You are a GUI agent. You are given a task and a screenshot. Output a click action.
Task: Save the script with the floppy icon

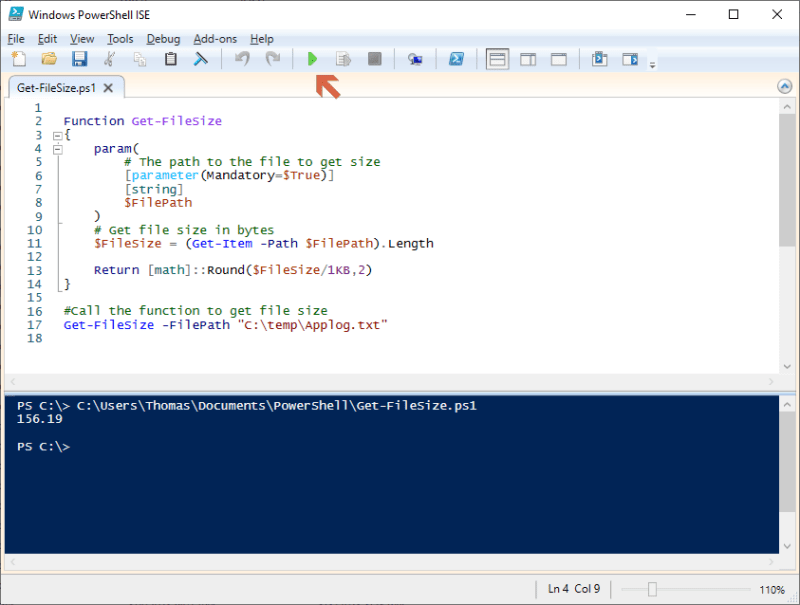tap(79, 59)
